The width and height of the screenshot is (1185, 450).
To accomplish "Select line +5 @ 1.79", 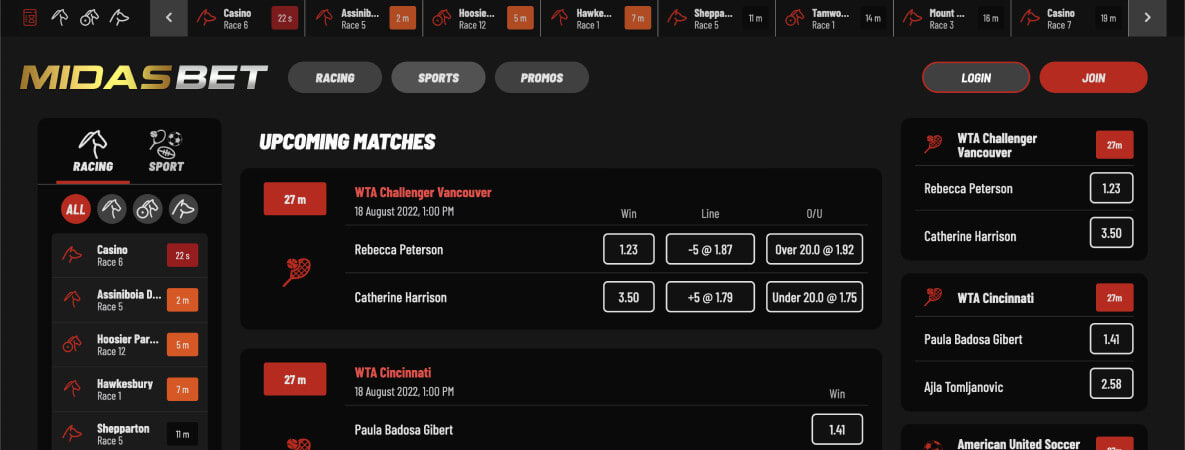I will click(x=710, y=297).
